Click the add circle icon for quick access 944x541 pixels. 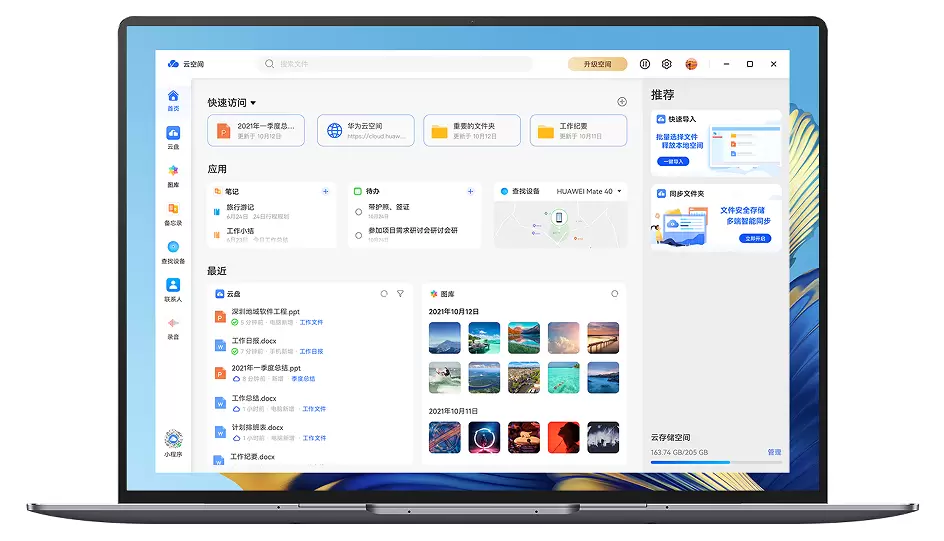click(622, 102)
